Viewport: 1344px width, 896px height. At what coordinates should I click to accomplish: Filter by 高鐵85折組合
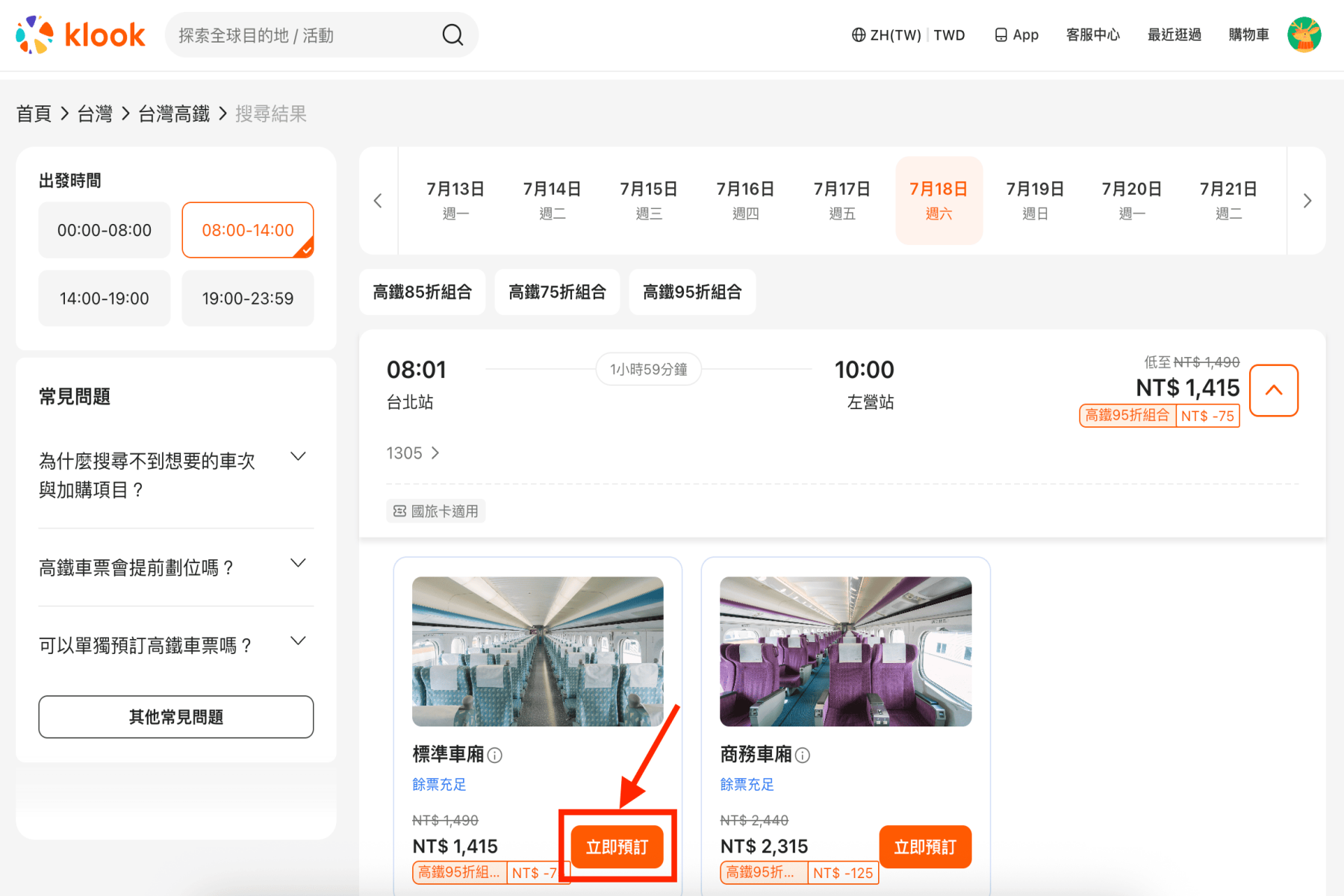423,292
